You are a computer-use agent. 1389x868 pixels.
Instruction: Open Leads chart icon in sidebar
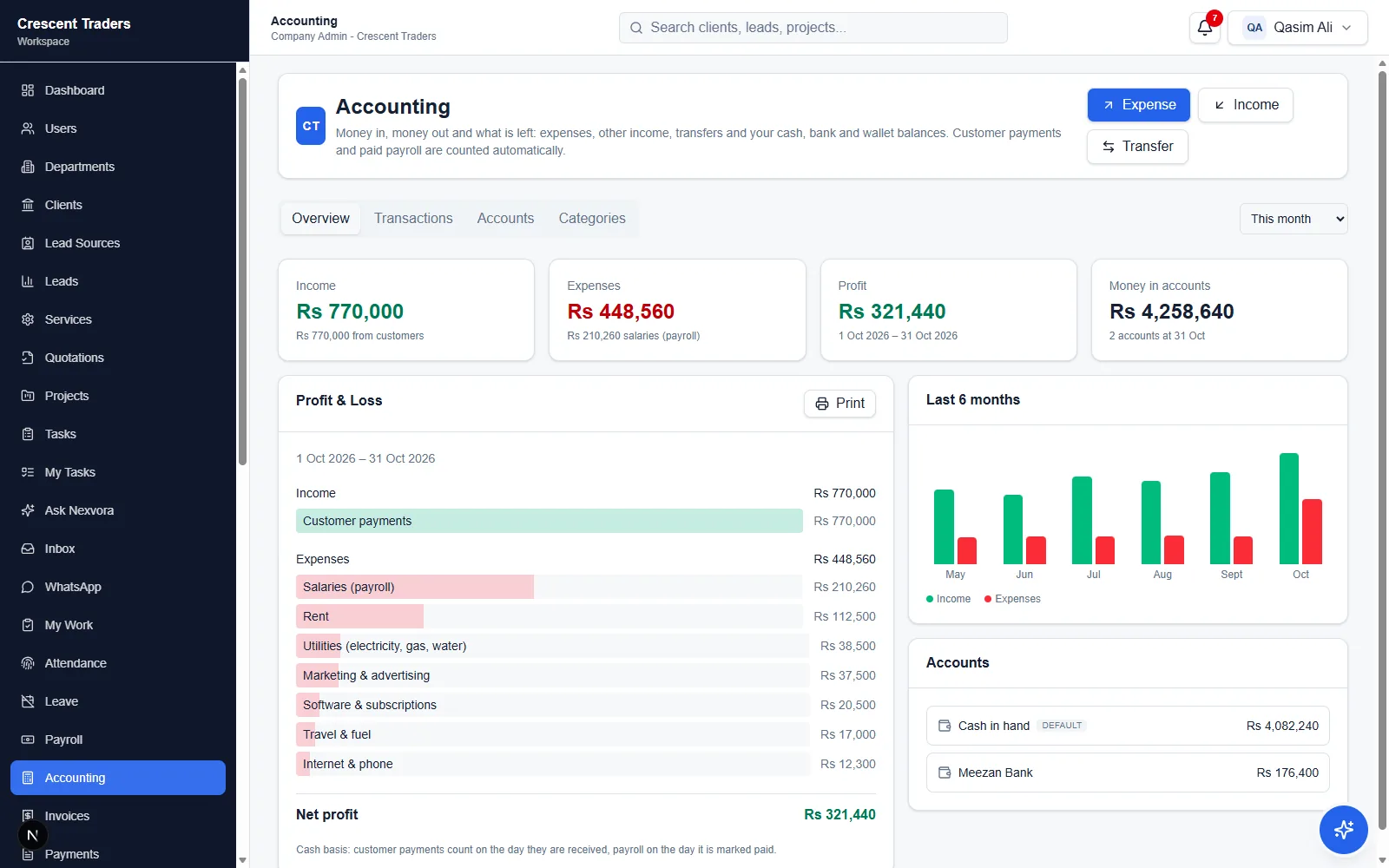pyautogui.click(x=28, y=281)
